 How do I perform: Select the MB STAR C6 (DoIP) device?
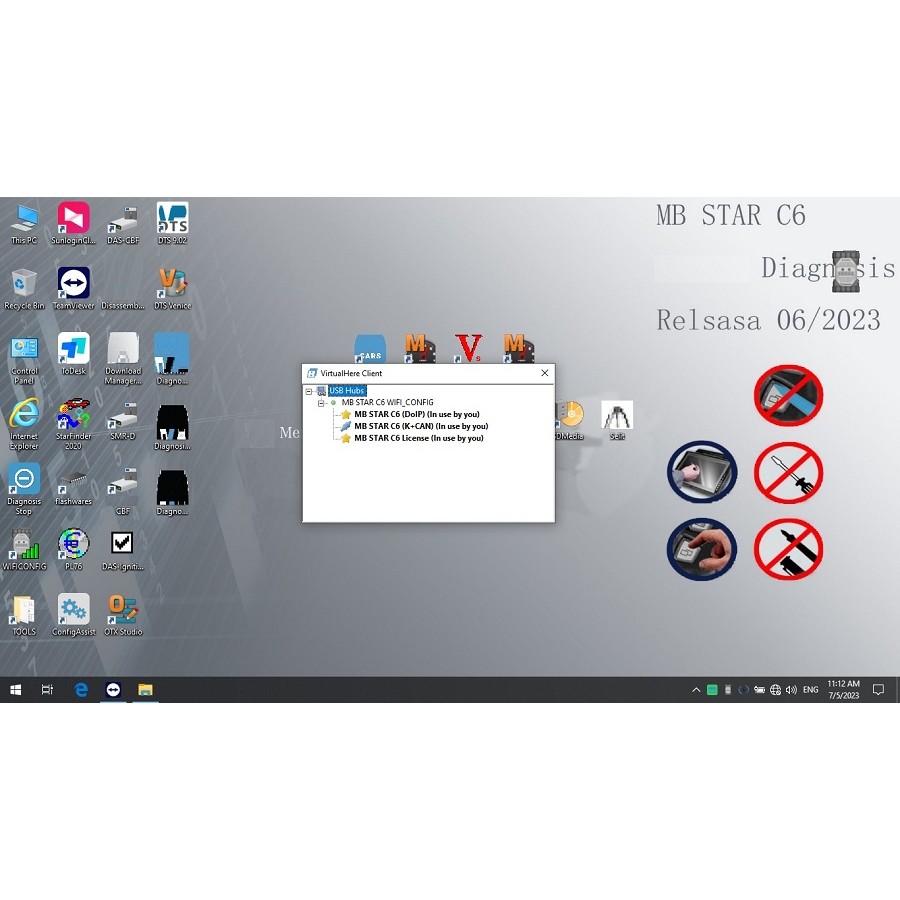click(417, 414)
